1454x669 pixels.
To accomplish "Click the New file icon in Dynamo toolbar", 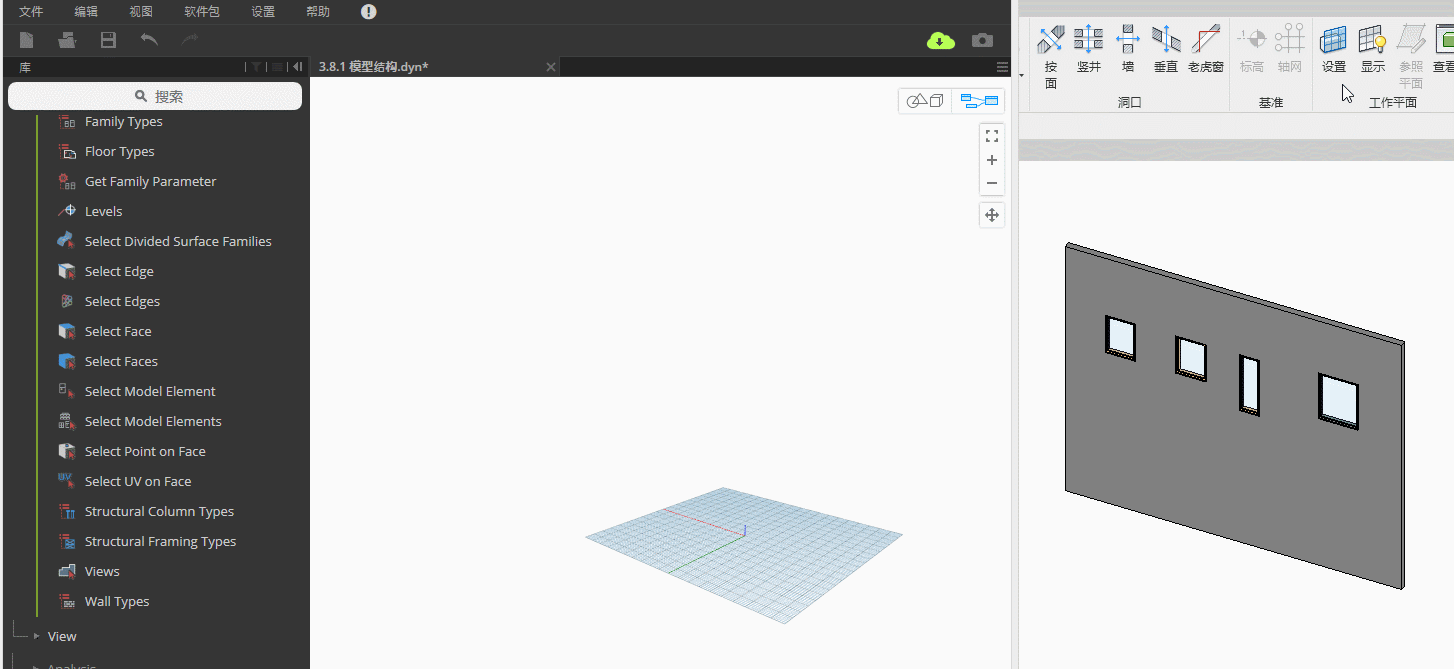I will (x=27, y=40).
